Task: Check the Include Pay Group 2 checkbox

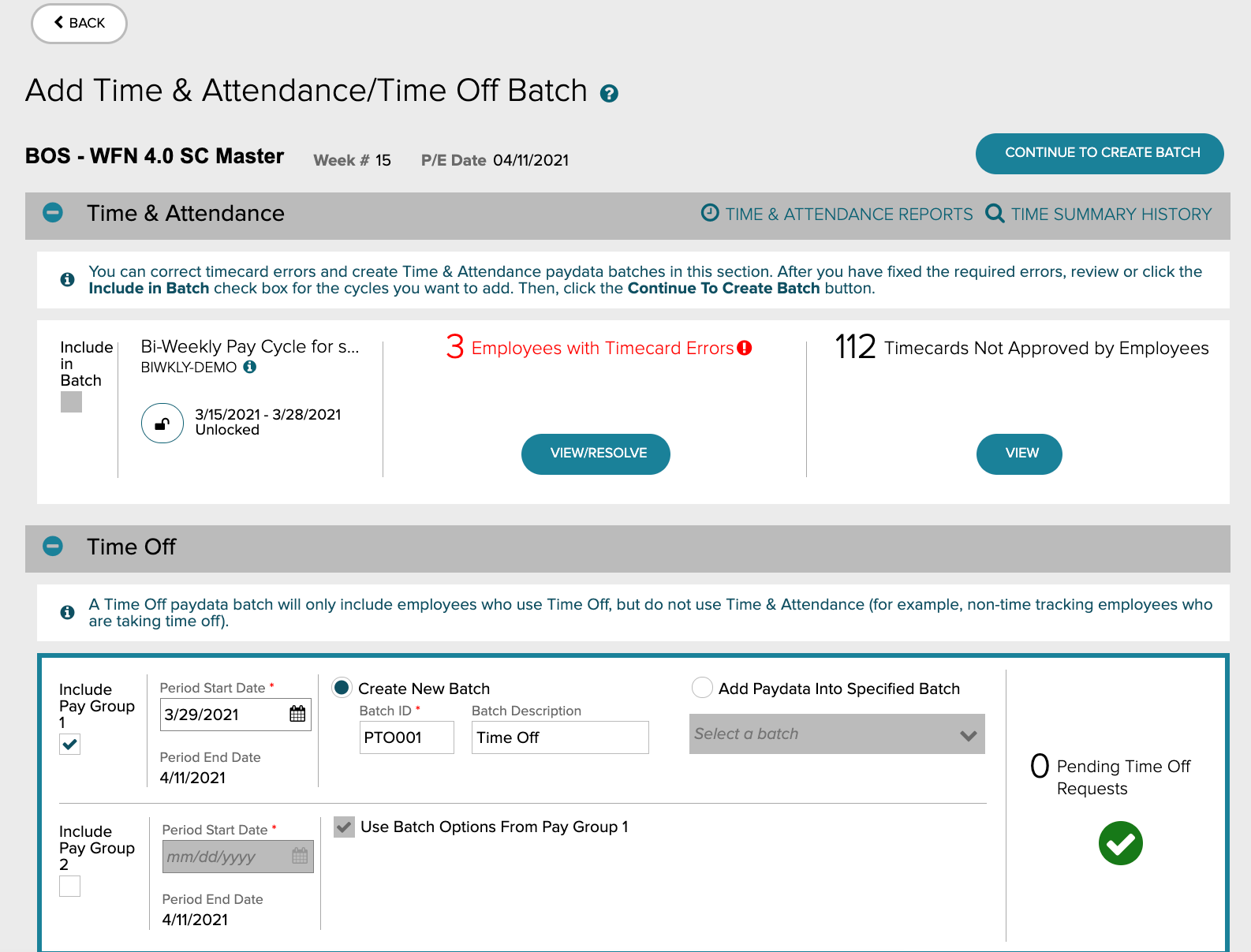Action: [70, 887]
